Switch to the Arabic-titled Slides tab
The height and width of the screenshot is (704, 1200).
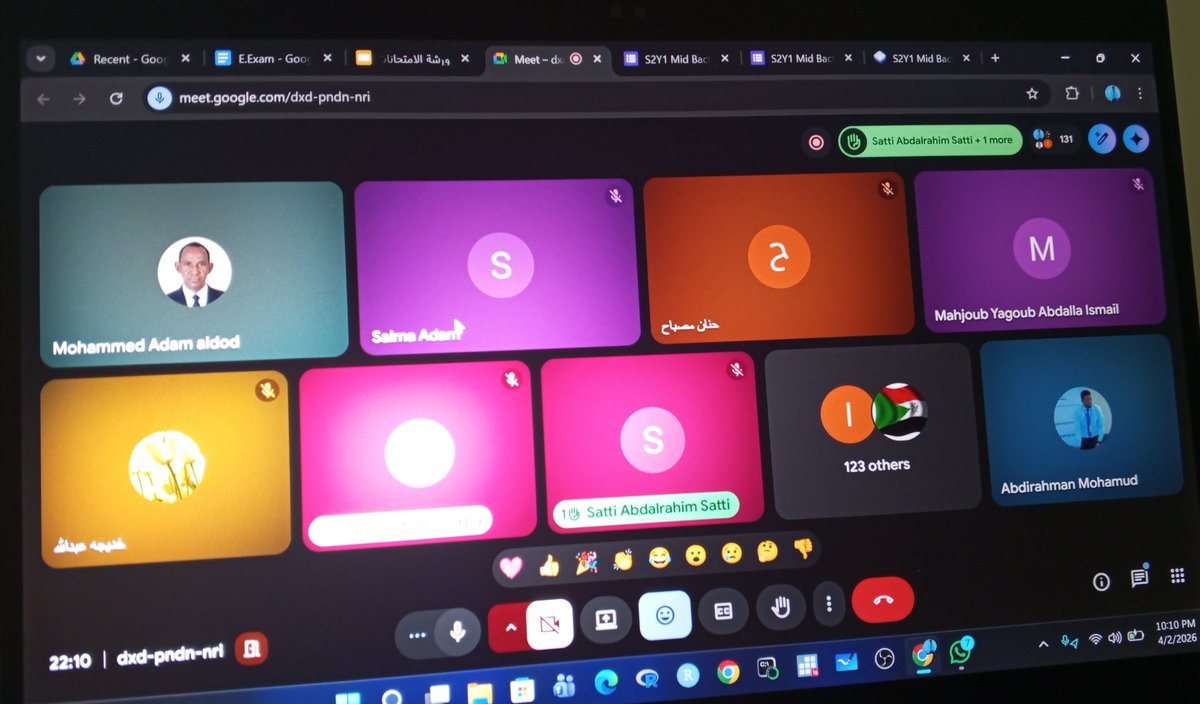coord(414,59)
